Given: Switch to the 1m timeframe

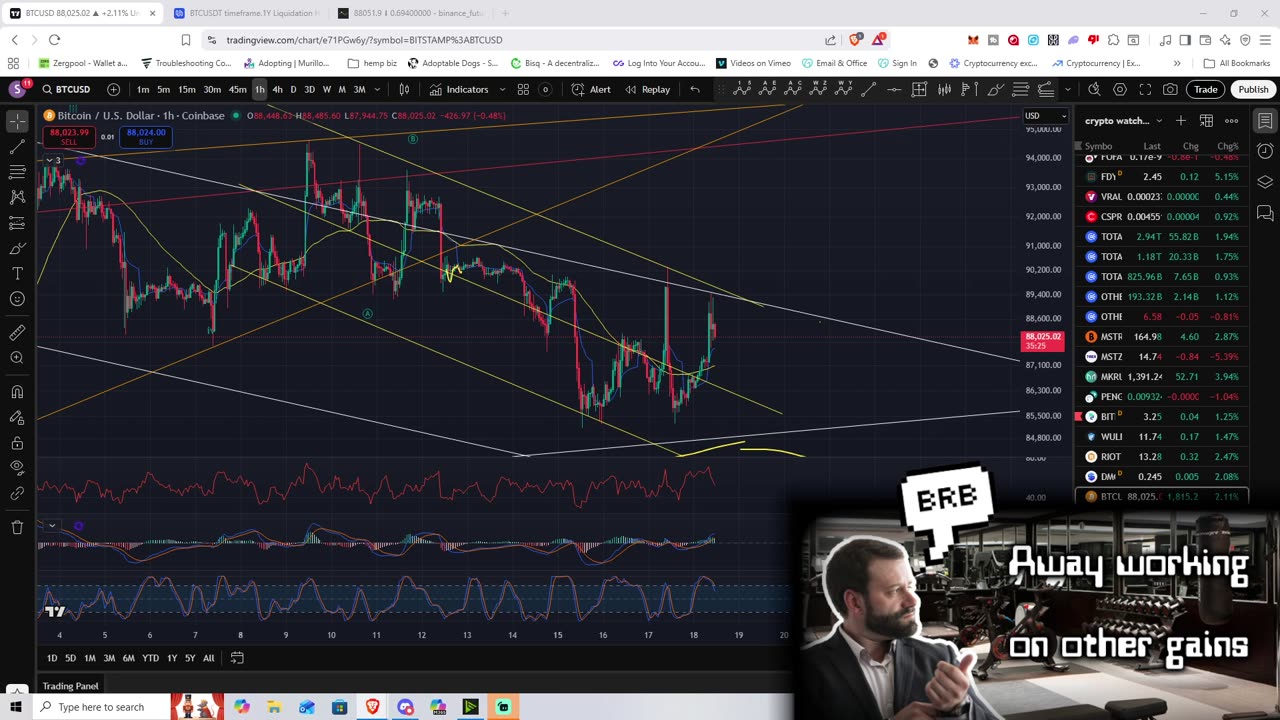Looking at the screenshot, I should pos(143,90).
